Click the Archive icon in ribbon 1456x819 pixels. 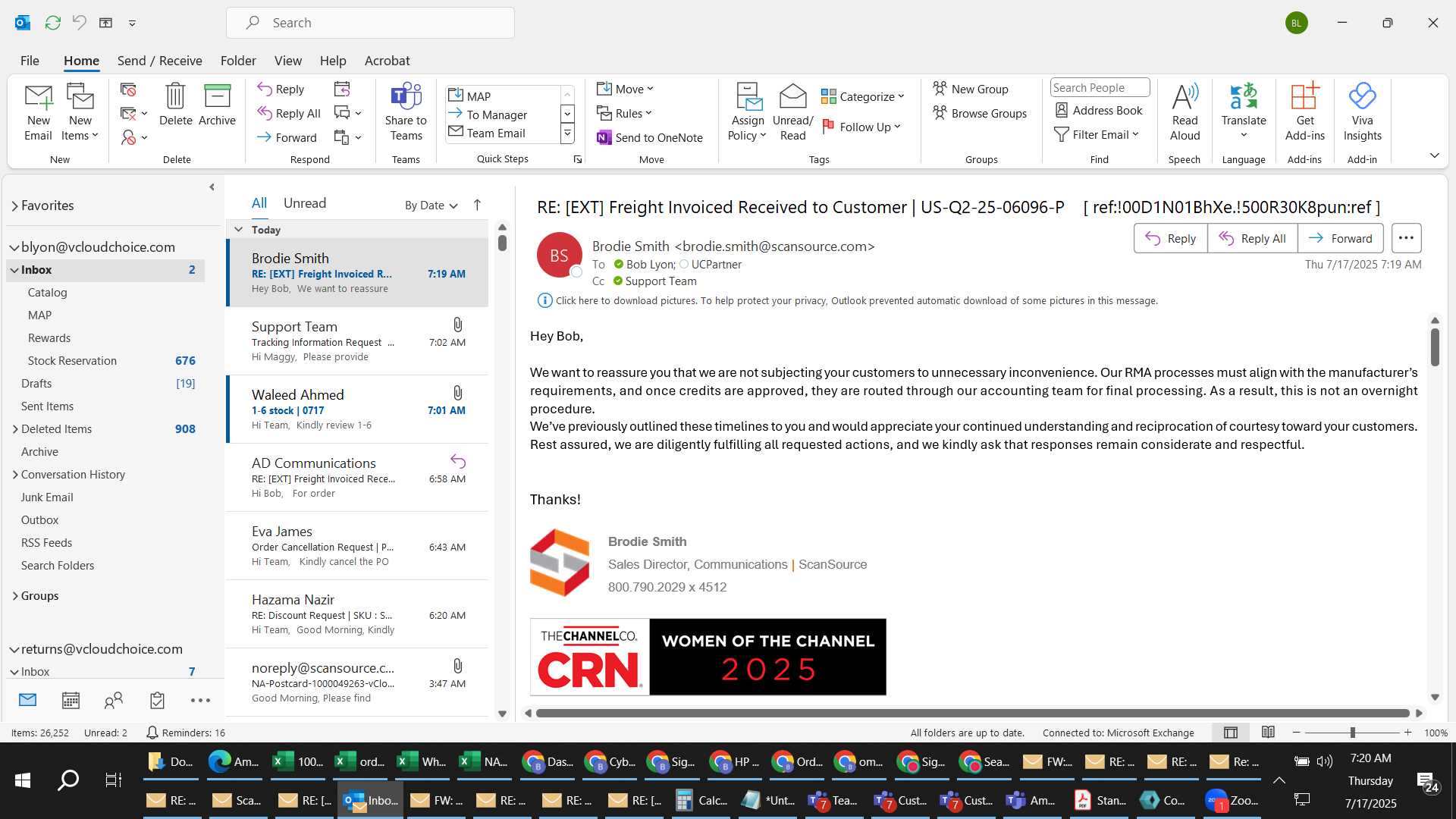tap(217, 96)
